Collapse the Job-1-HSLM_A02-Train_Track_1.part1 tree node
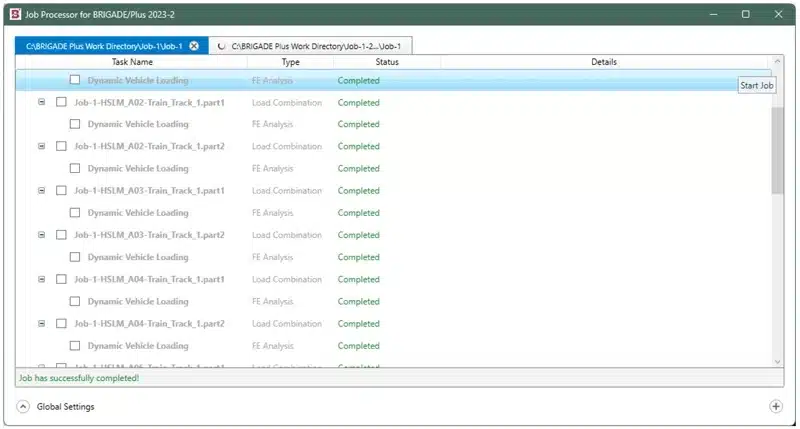Screen dimensions: 800x429 [x=41, y=102]
